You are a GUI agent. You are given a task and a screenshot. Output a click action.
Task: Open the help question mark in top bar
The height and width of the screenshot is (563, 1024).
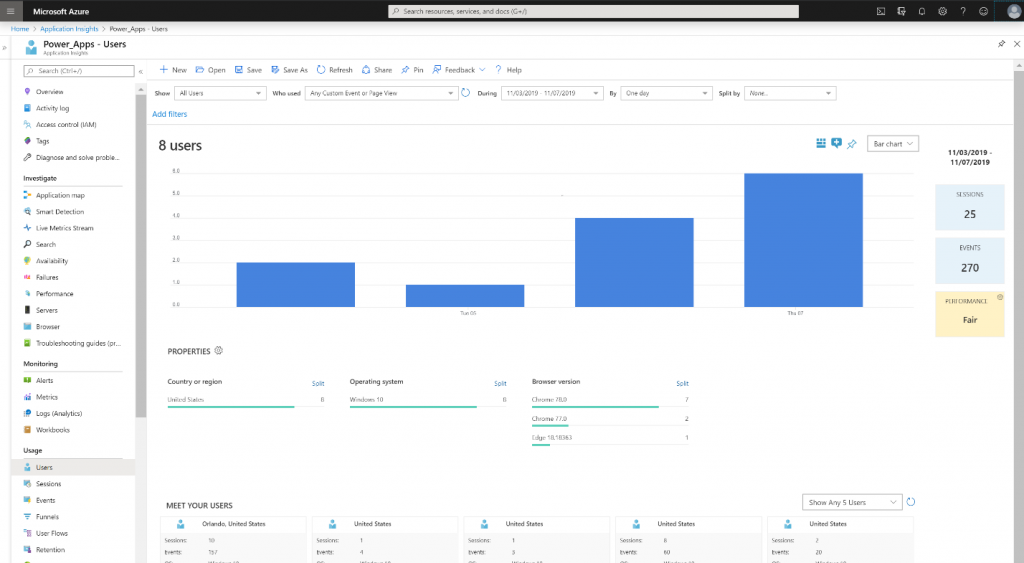click(x=963, y=11)
